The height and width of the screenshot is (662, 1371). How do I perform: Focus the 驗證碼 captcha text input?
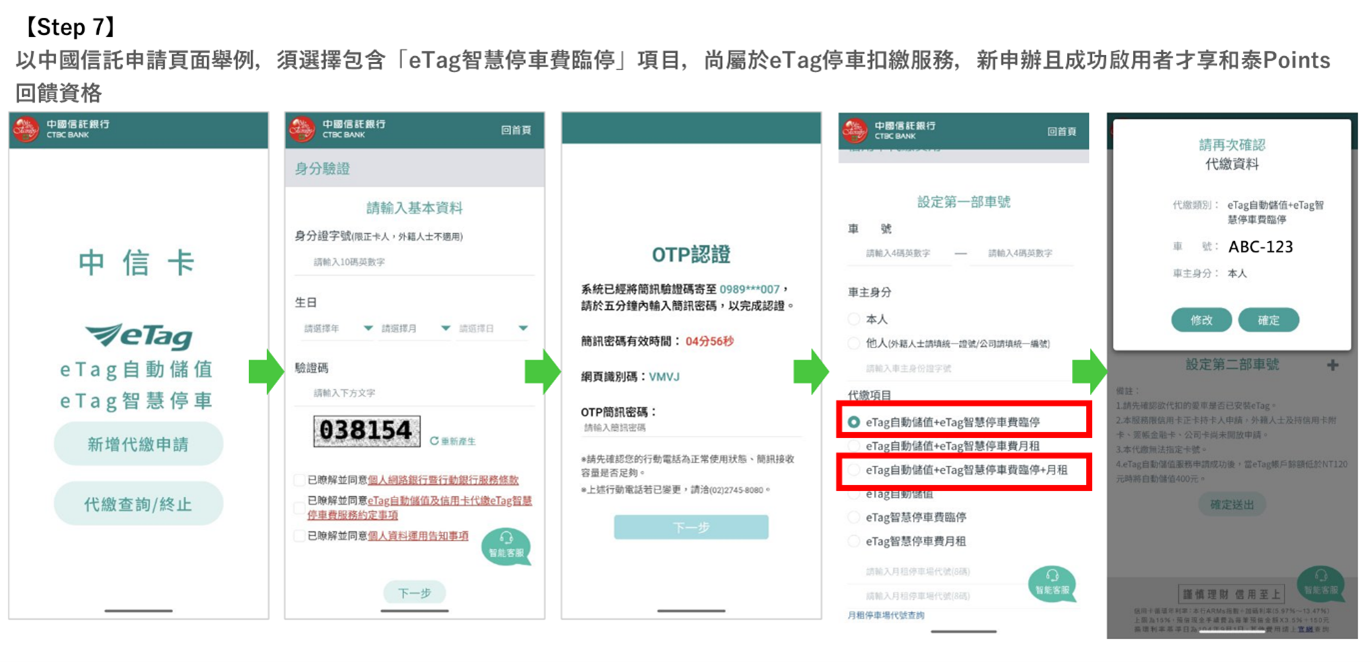(414, 393)
